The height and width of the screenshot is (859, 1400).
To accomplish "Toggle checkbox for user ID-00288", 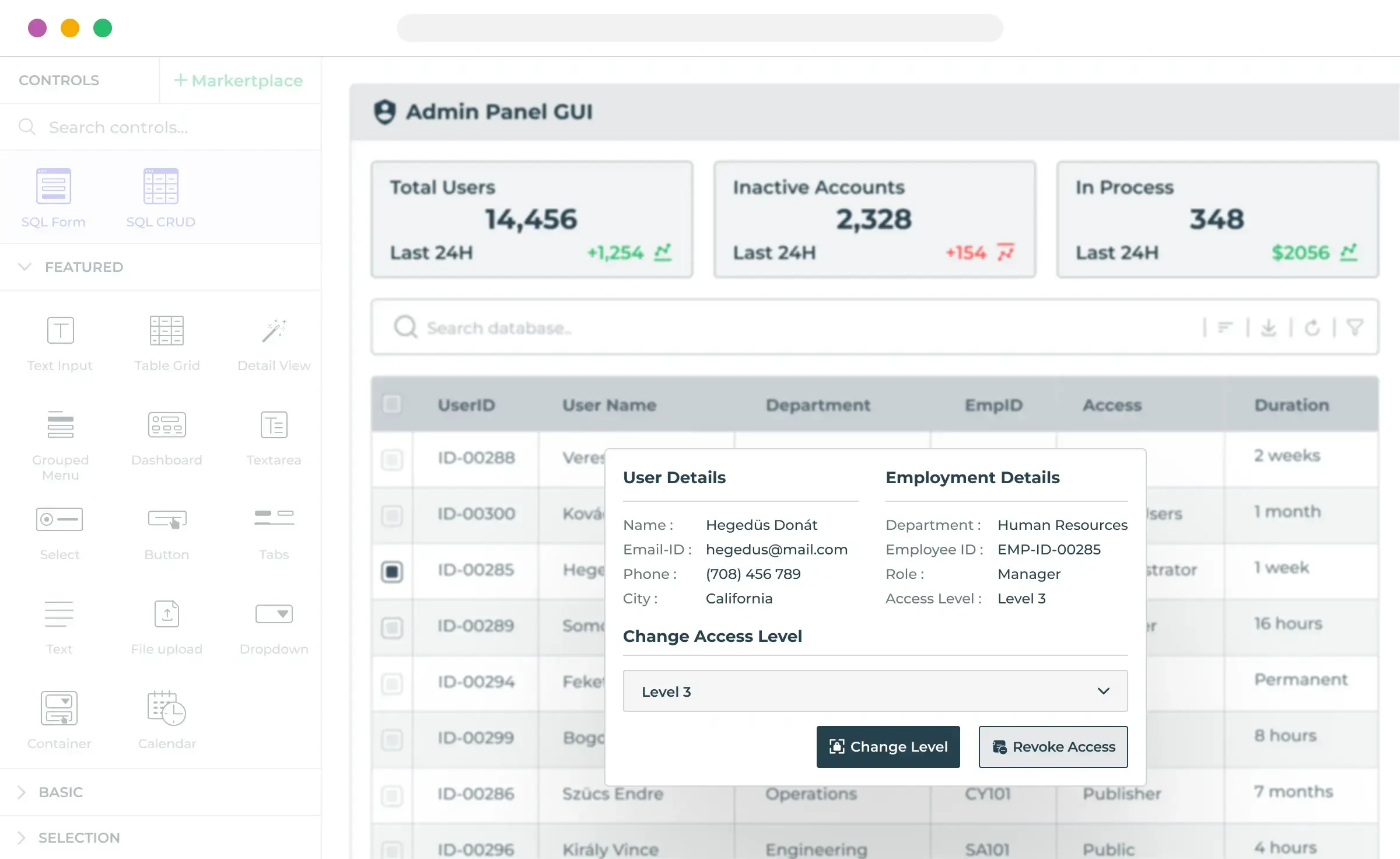I will (392, 456).
